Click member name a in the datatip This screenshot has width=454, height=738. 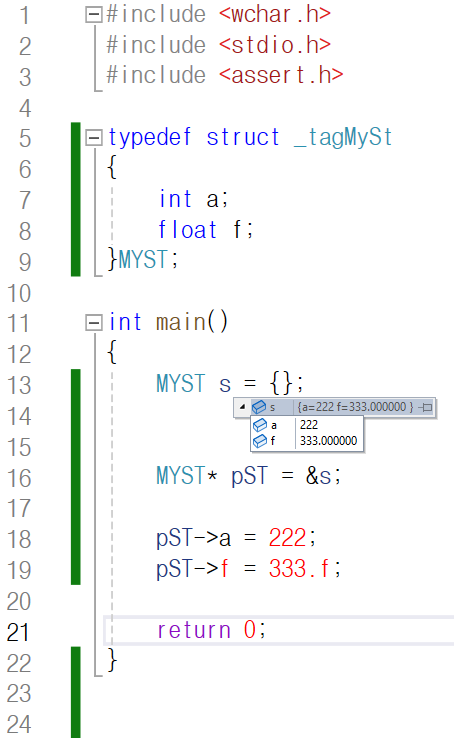pos(274,425)
